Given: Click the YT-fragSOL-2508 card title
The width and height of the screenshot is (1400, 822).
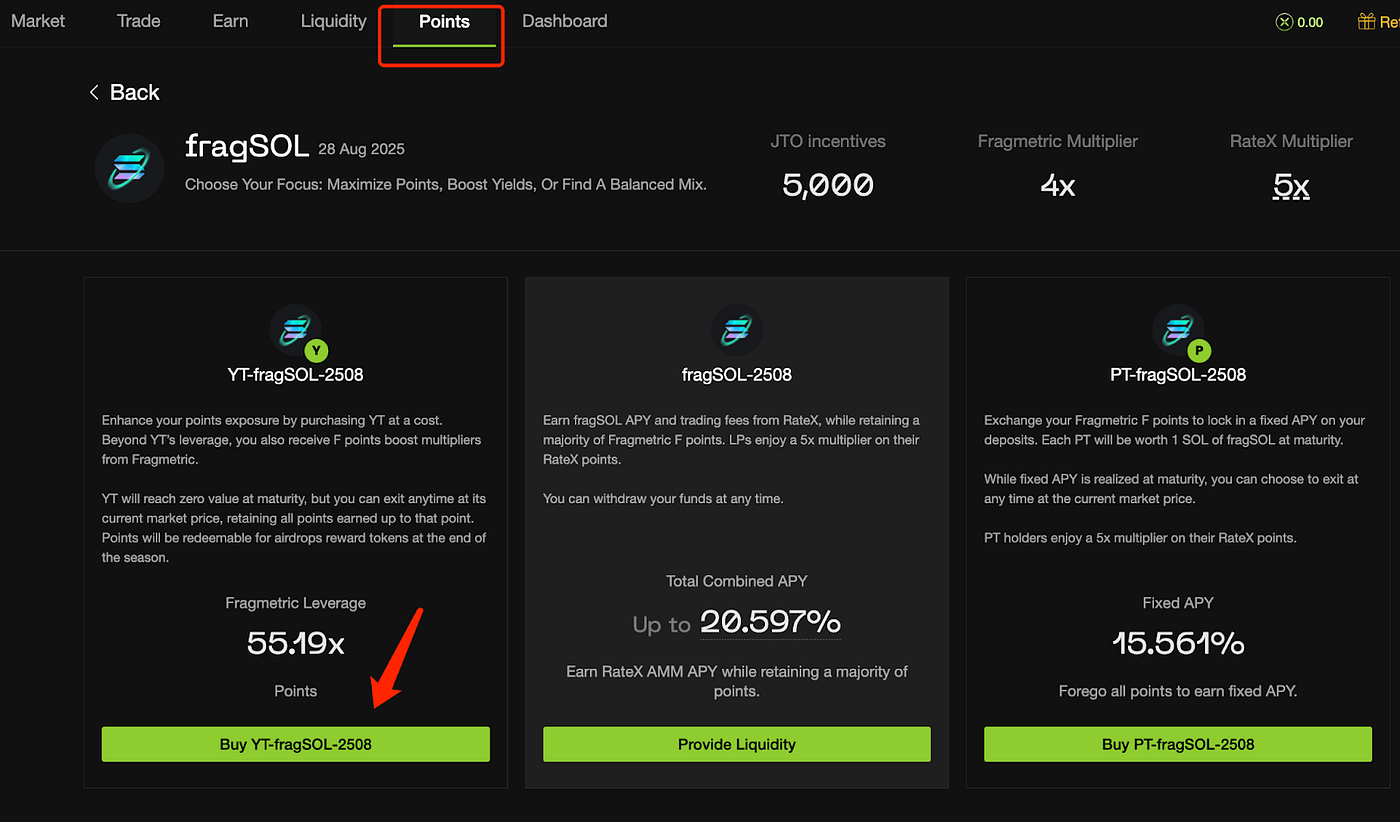Looking at the screenshot, I should point(296,375).
